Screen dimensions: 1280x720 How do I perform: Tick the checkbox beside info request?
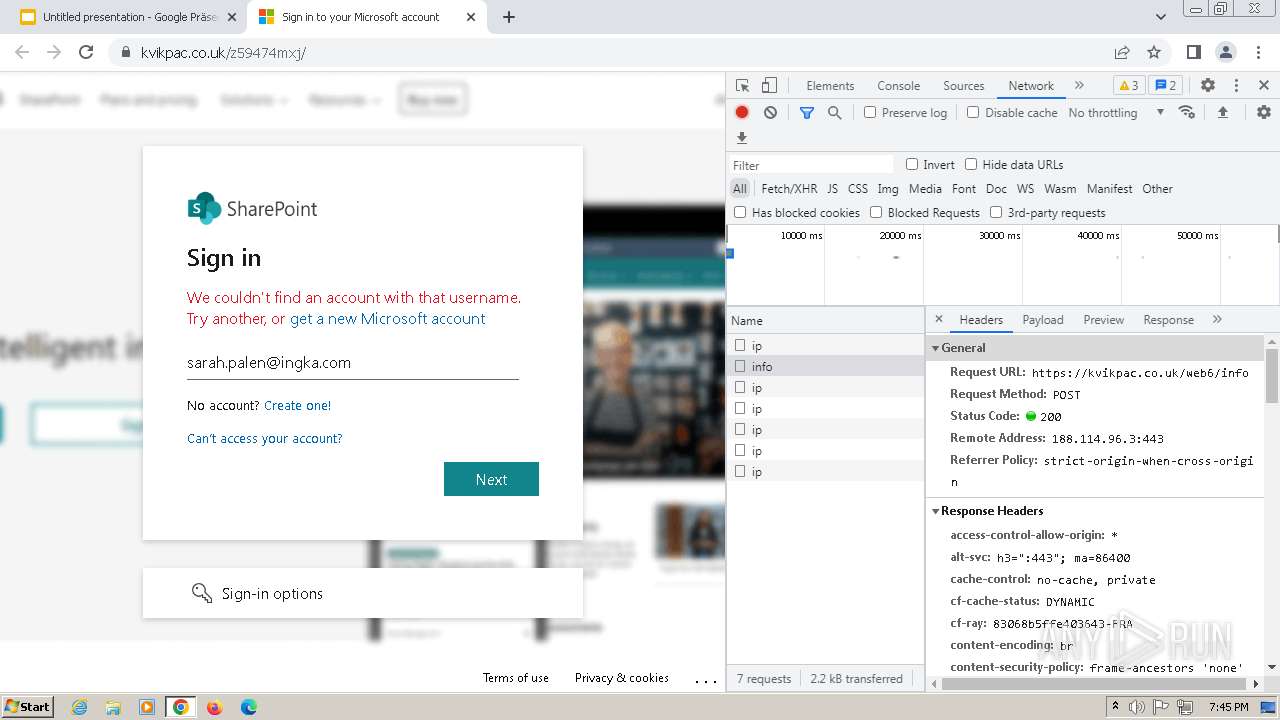pos(740,366)
